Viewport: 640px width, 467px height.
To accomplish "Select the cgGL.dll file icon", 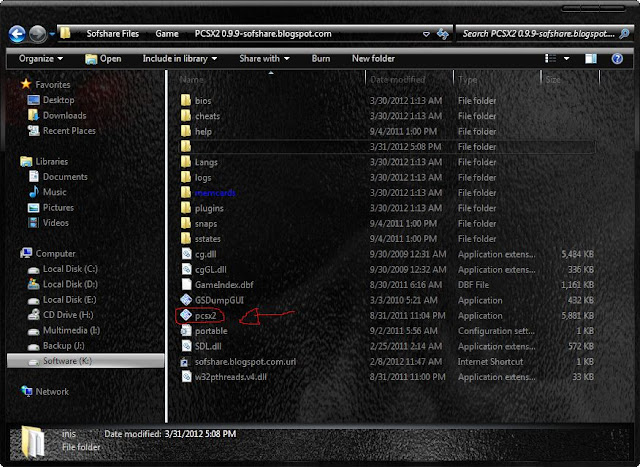I will (186, 269).
